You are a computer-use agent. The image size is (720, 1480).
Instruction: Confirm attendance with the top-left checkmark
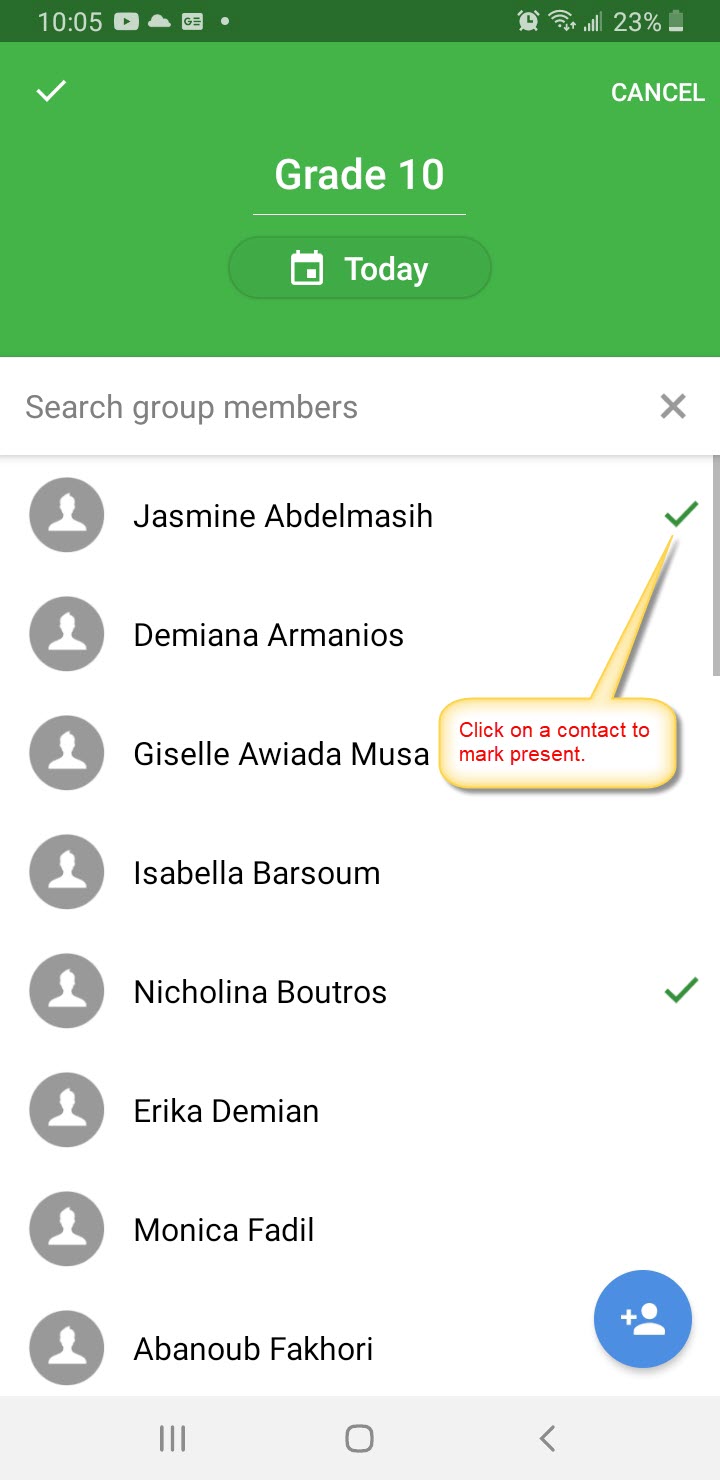pyautogui.click(x=51, y=91)
